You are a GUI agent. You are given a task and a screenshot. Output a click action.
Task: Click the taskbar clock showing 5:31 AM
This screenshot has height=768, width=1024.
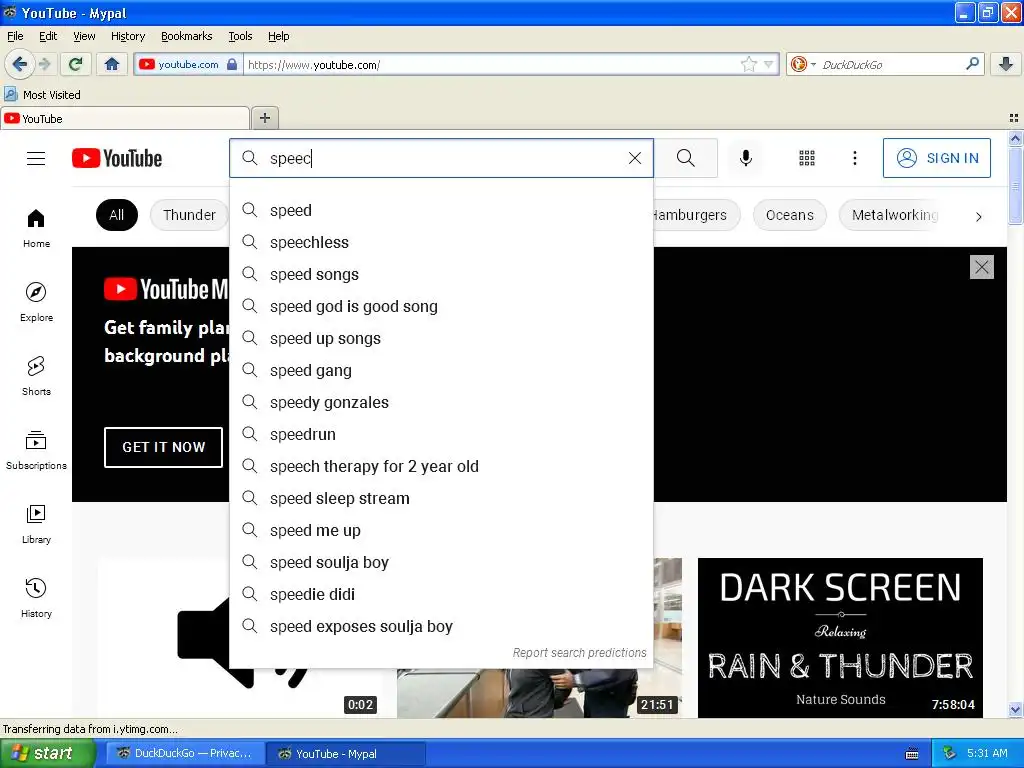click(x=986, y=753)
